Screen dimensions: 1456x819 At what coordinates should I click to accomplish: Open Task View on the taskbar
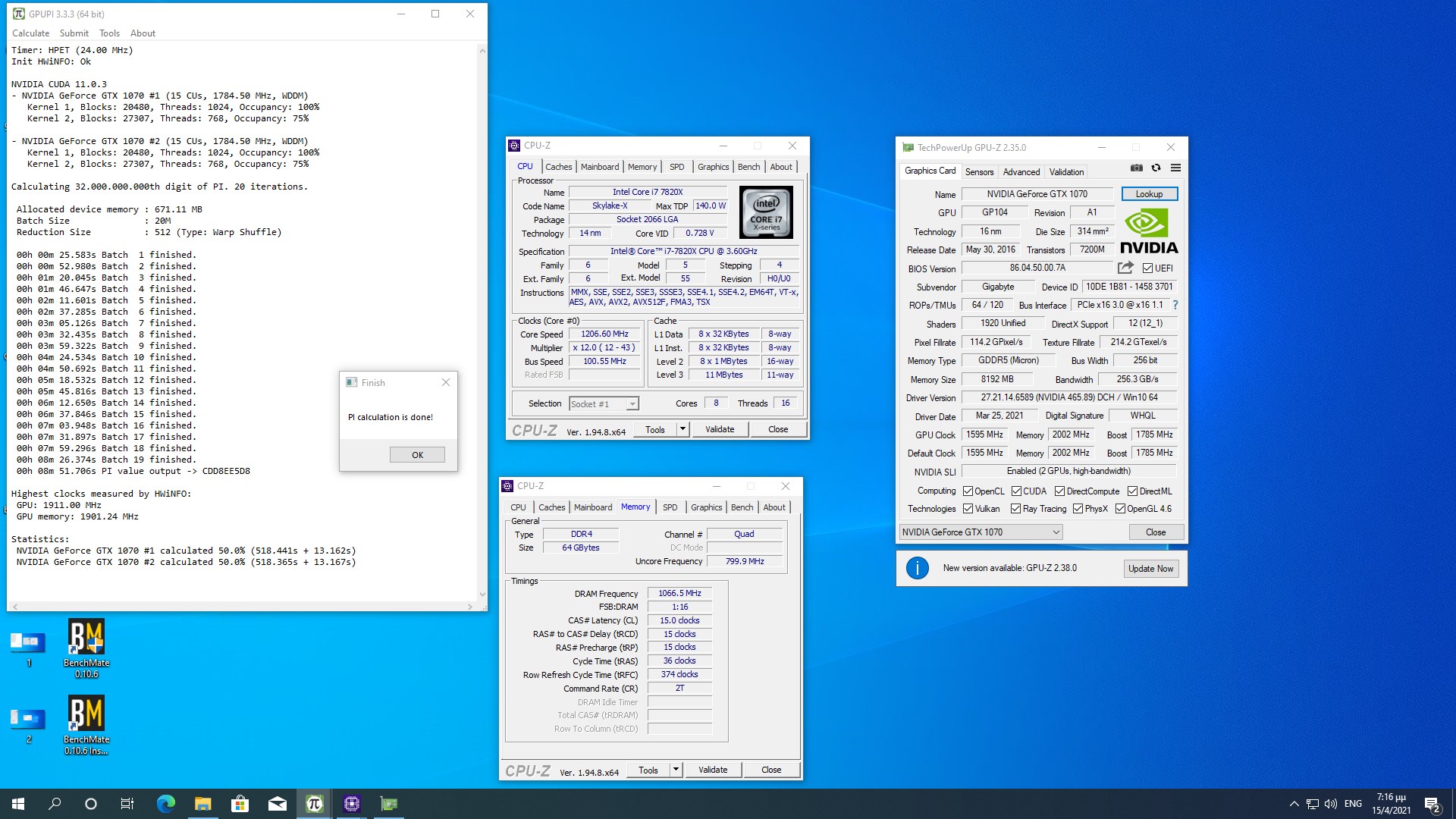coord(127,804)
